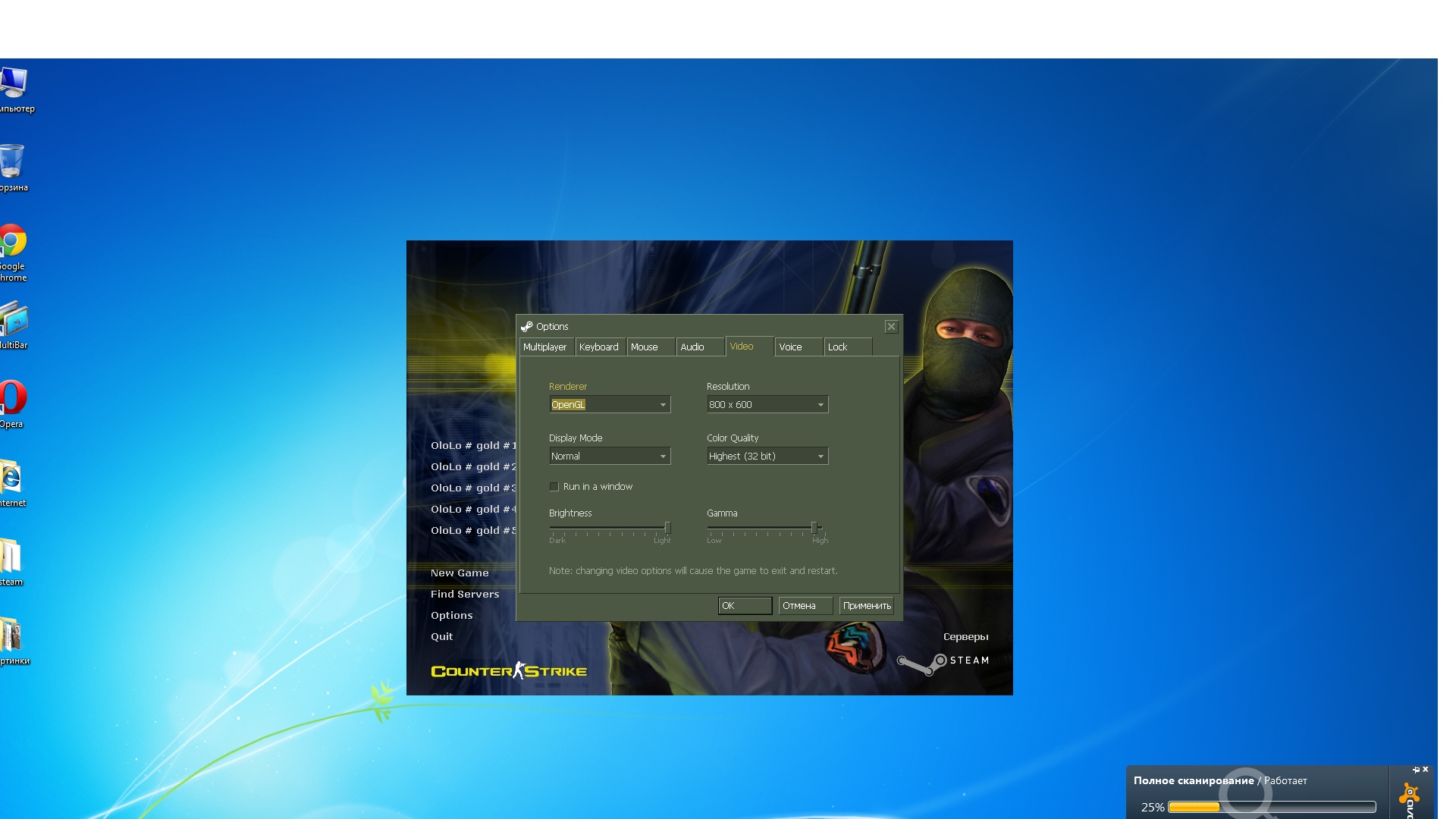Click New Game in the main menu

(x=460, y=573)
